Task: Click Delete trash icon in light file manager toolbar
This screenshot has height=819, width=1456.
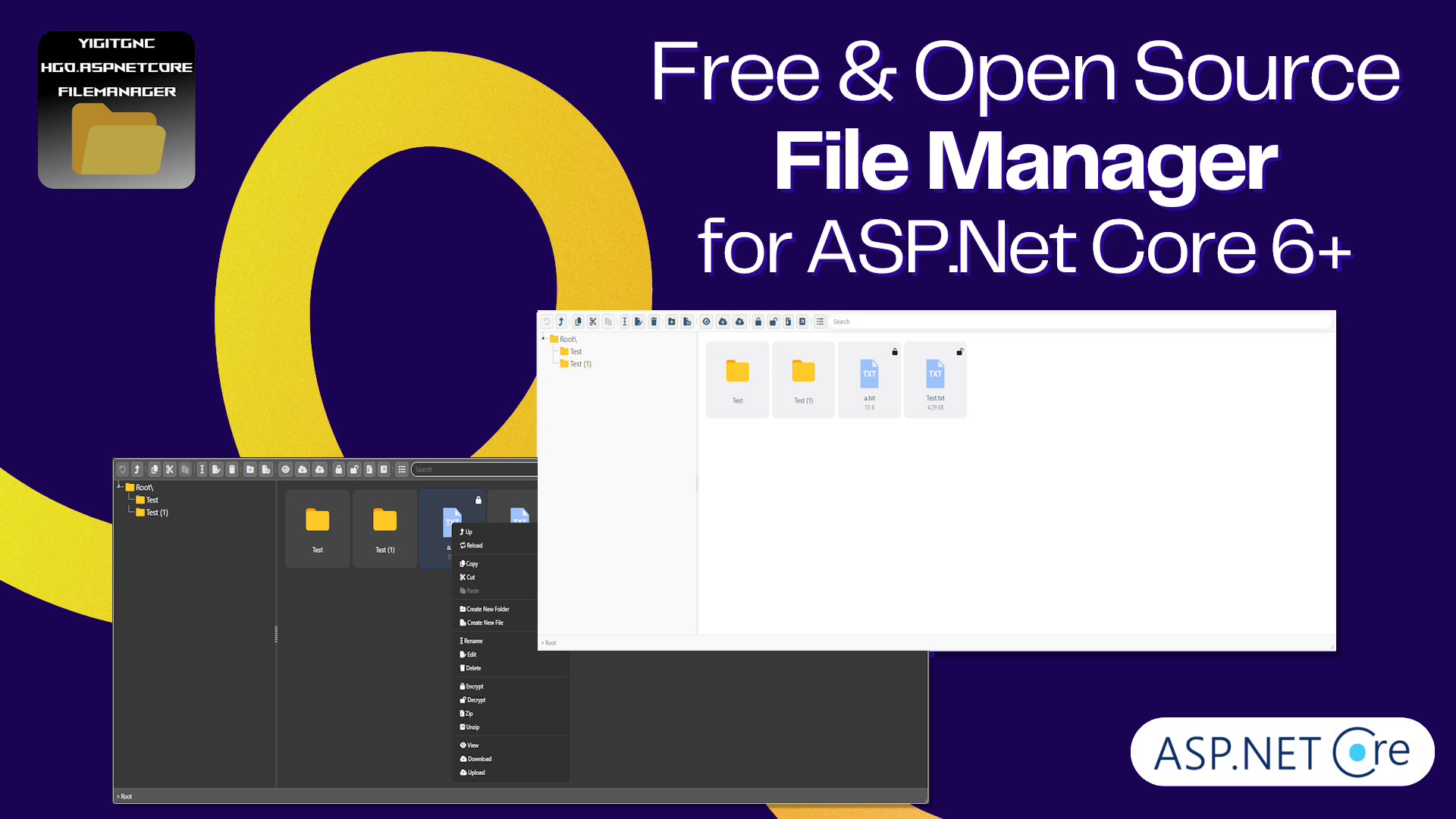Action: pos(654,322)
